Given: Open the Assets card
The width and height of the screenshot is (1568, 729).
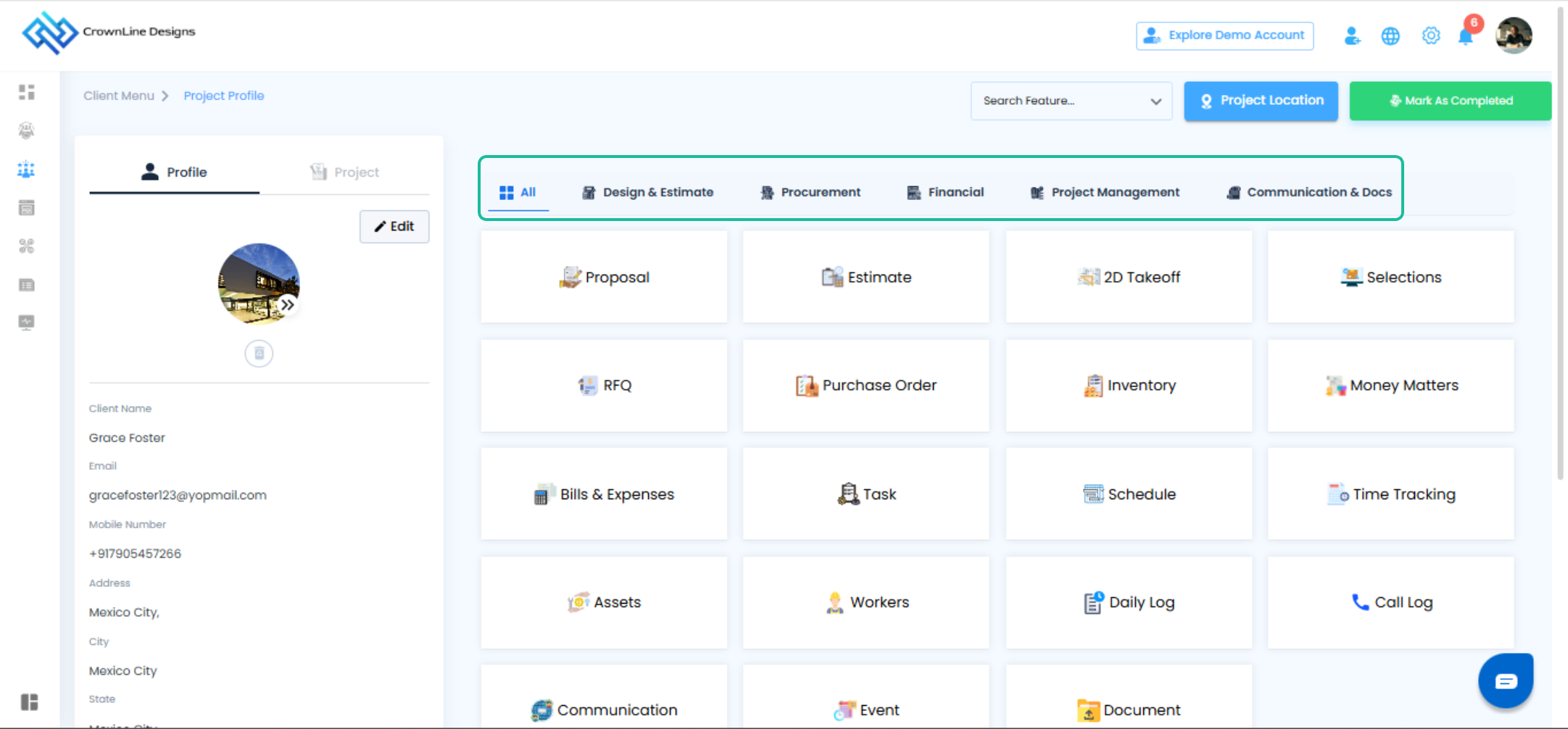Looking at the screenshot, I should click(x=604, y=602).
